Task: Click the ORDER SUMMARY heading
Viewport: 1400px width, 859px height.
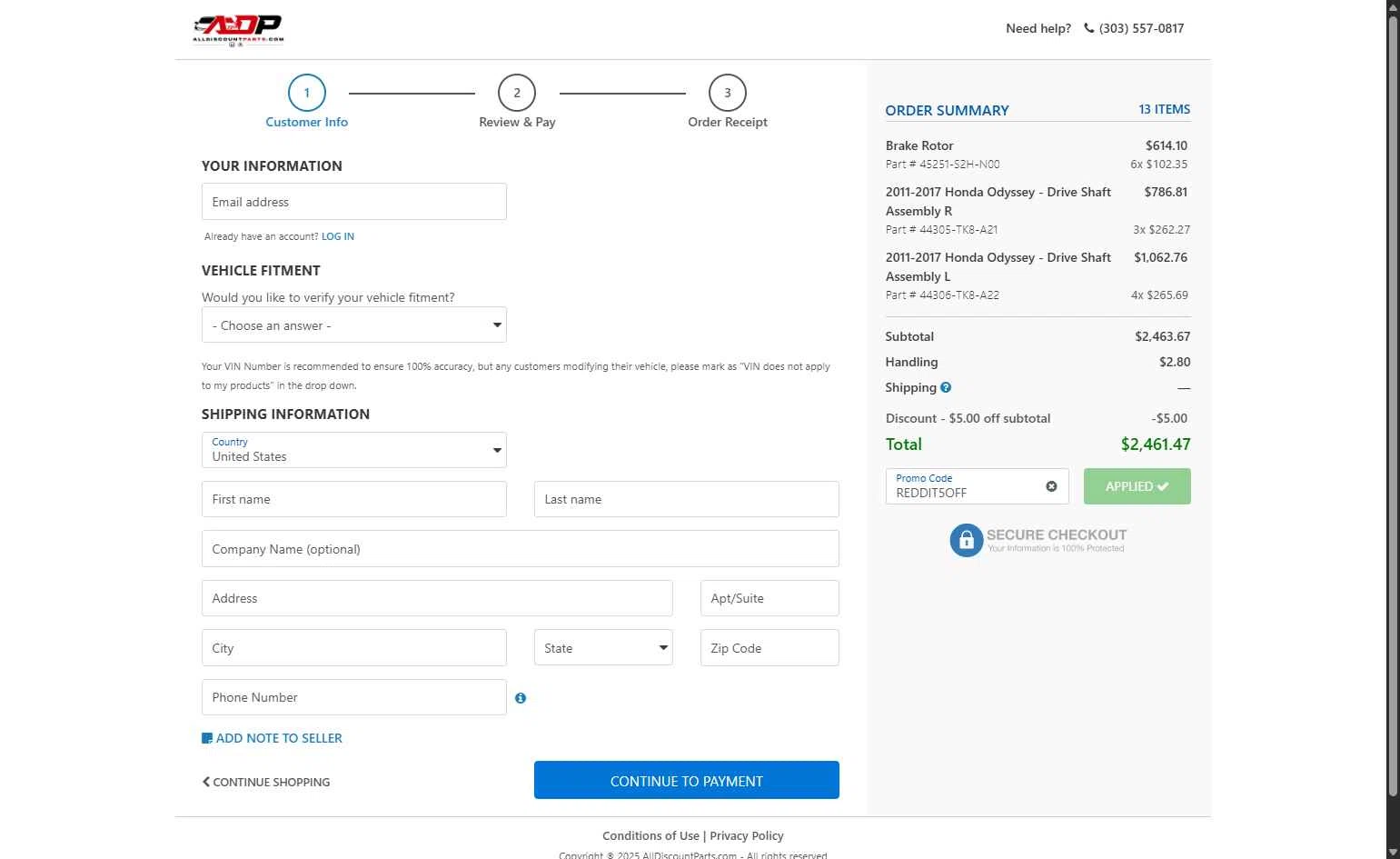Action: click(x=948, y=110)
